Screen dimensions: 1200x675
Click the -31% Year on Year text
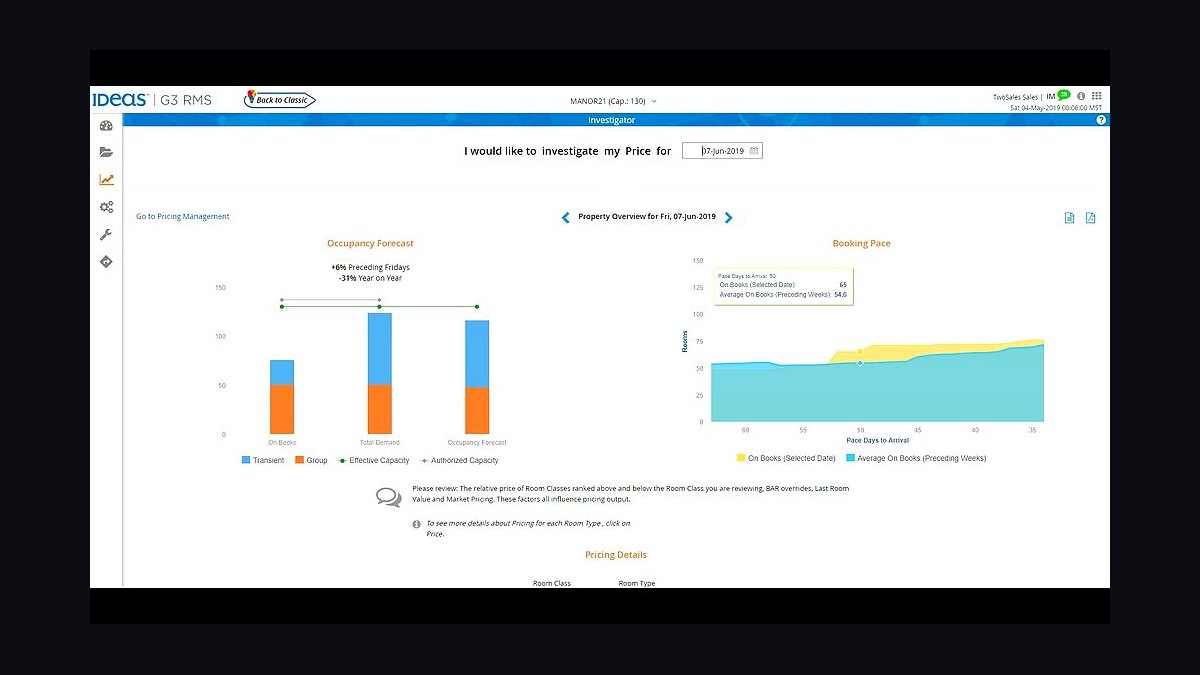click(370, 278)
